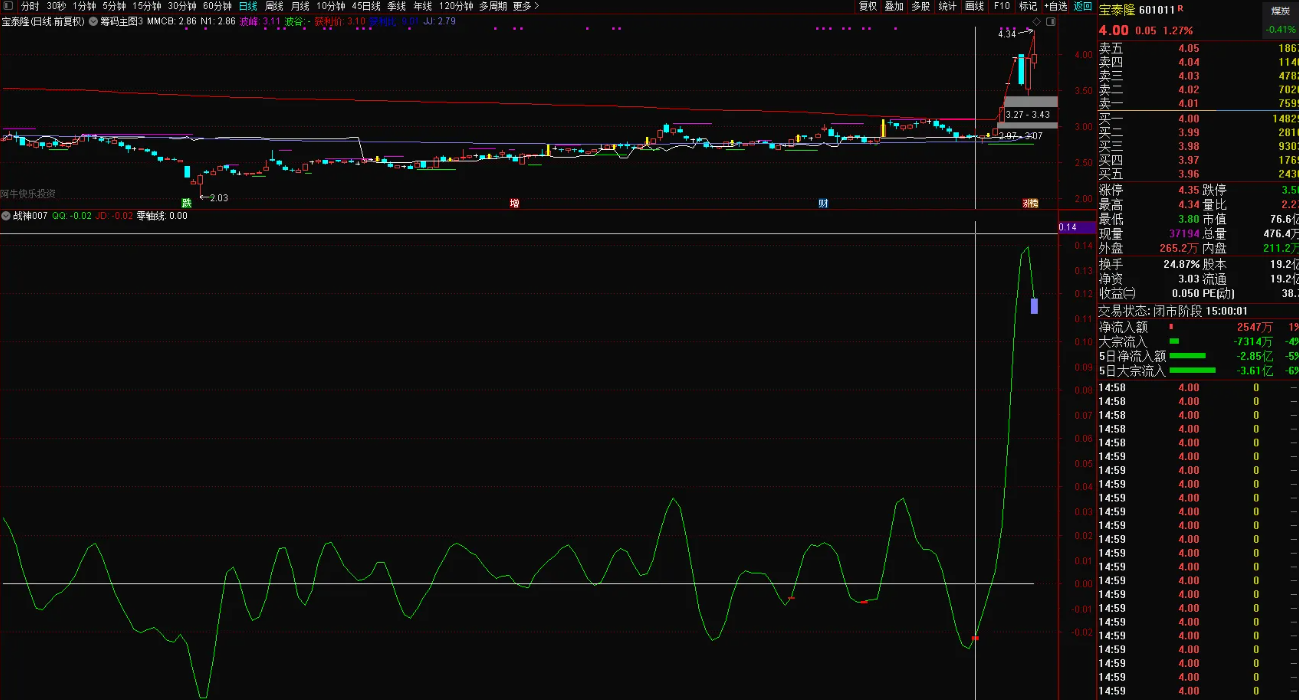Open the 战神007 indicator dropdown
Screen dimensions: 1299x700
pyautogui.click(x=7, y=215)
